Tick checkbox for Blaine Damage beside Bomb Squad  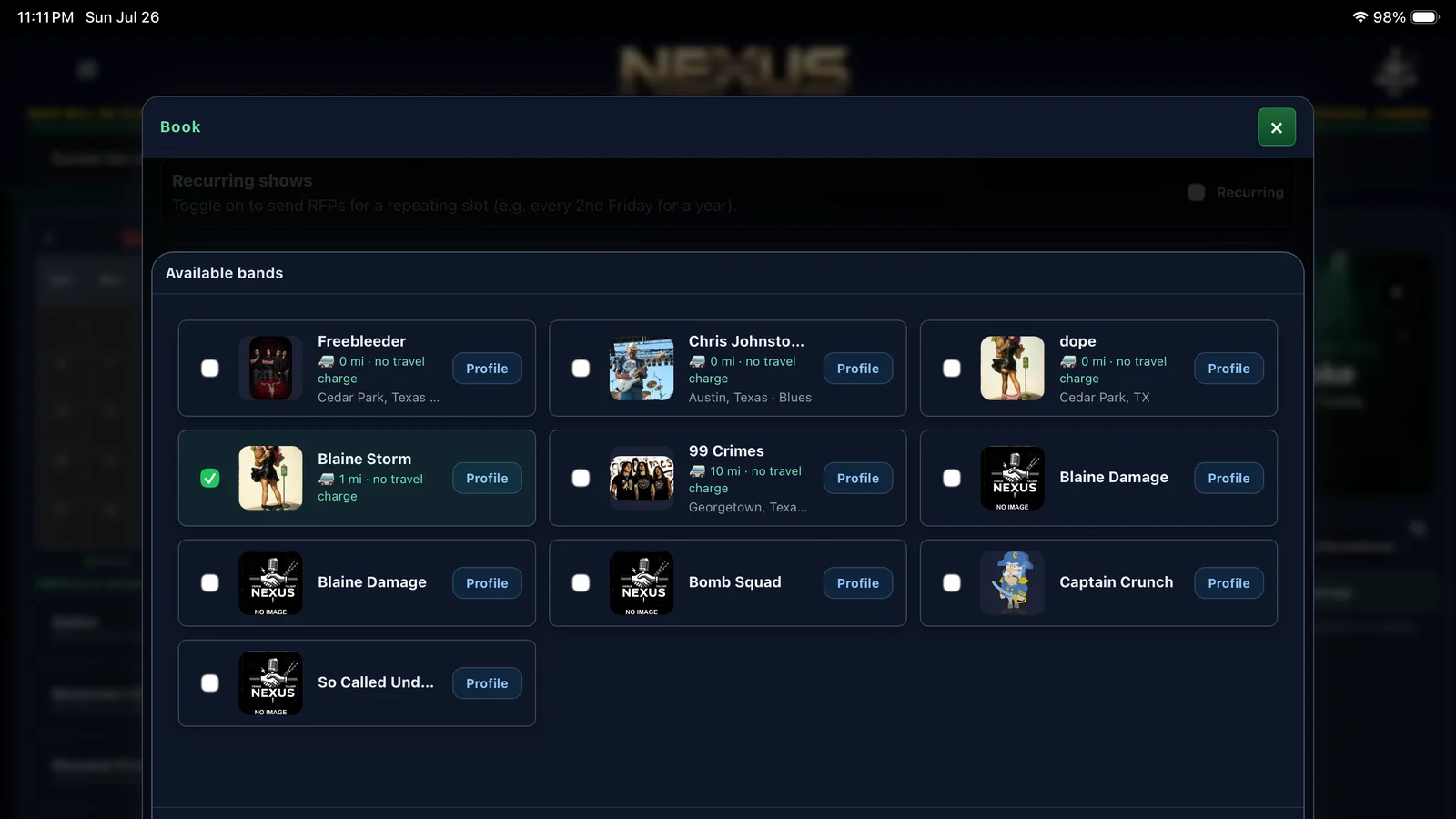(x=210, y=583)
